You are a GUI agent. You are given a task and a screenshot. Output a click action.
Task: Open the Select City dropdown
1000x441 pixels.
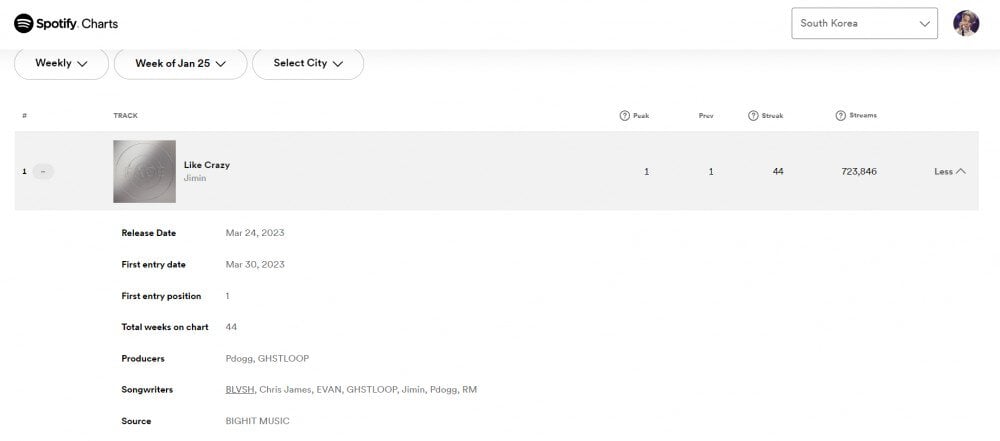(308, 63)
